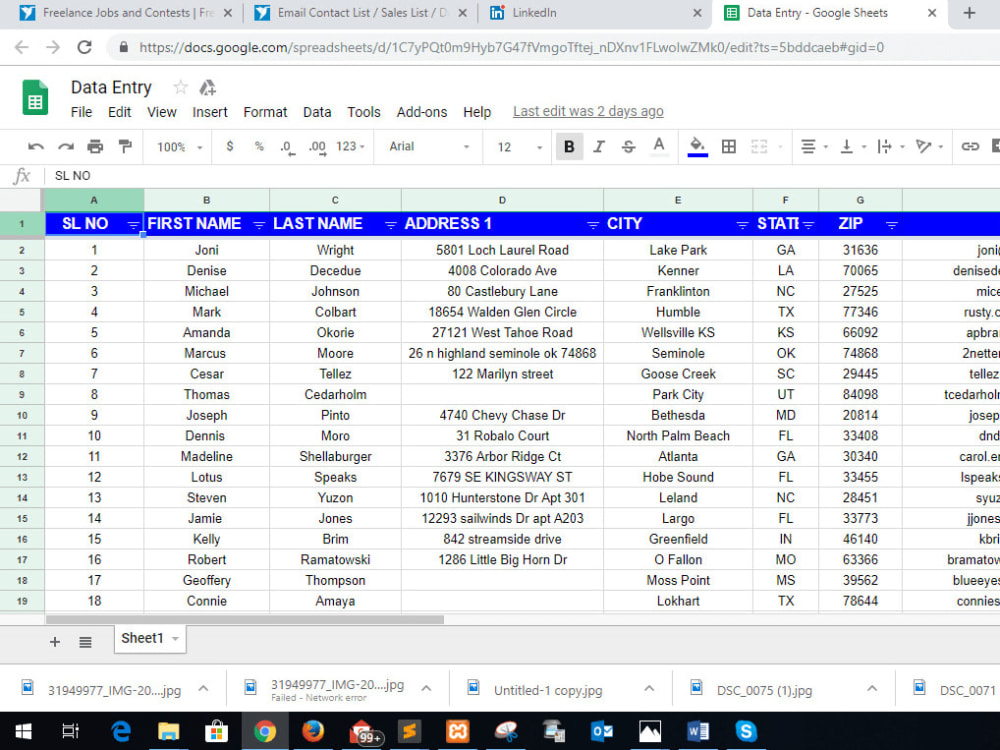1000x750 pixels.
Task: Open the Borders tool
Action: (728, 147)
